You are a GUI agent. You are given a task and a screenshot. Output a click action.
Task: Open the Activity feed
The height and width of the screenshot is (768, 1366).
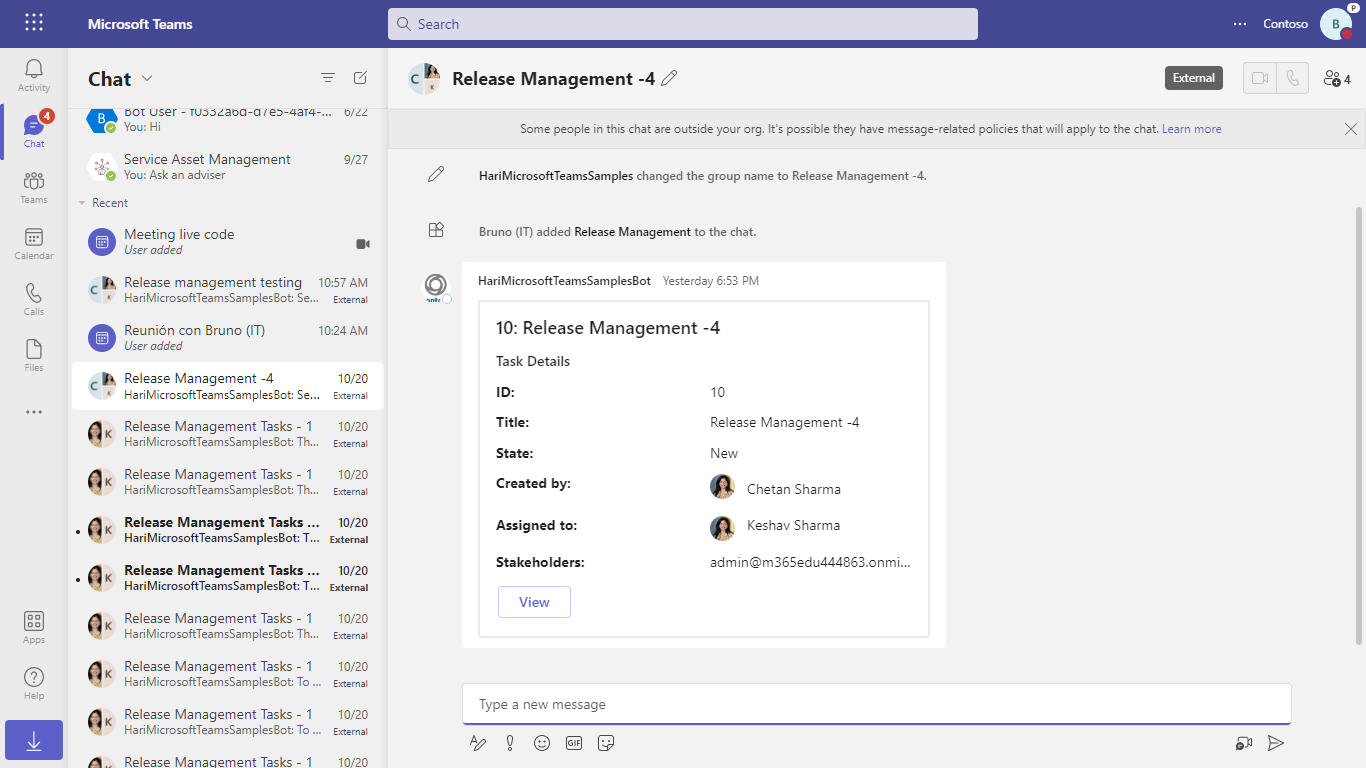34,75
